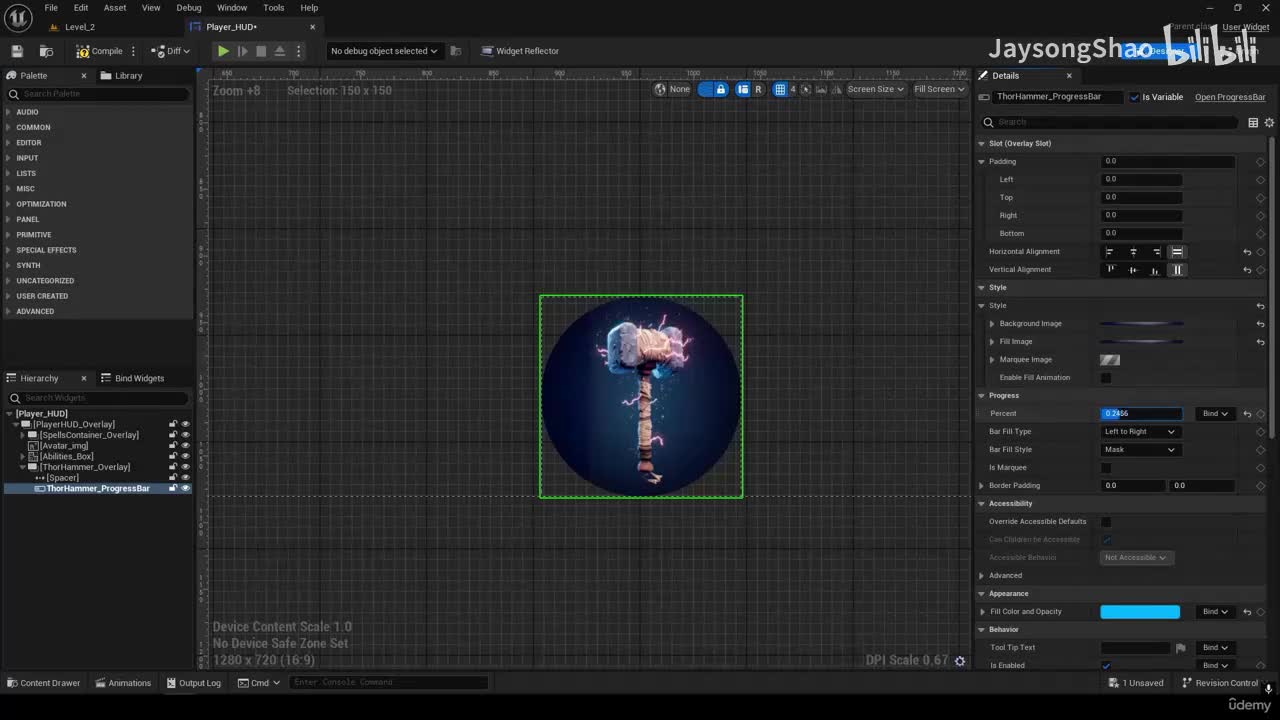This screenshot has height=720, width=1280.
Task: Enable the Fill Animation checkbox
Action: (1106, 378)
